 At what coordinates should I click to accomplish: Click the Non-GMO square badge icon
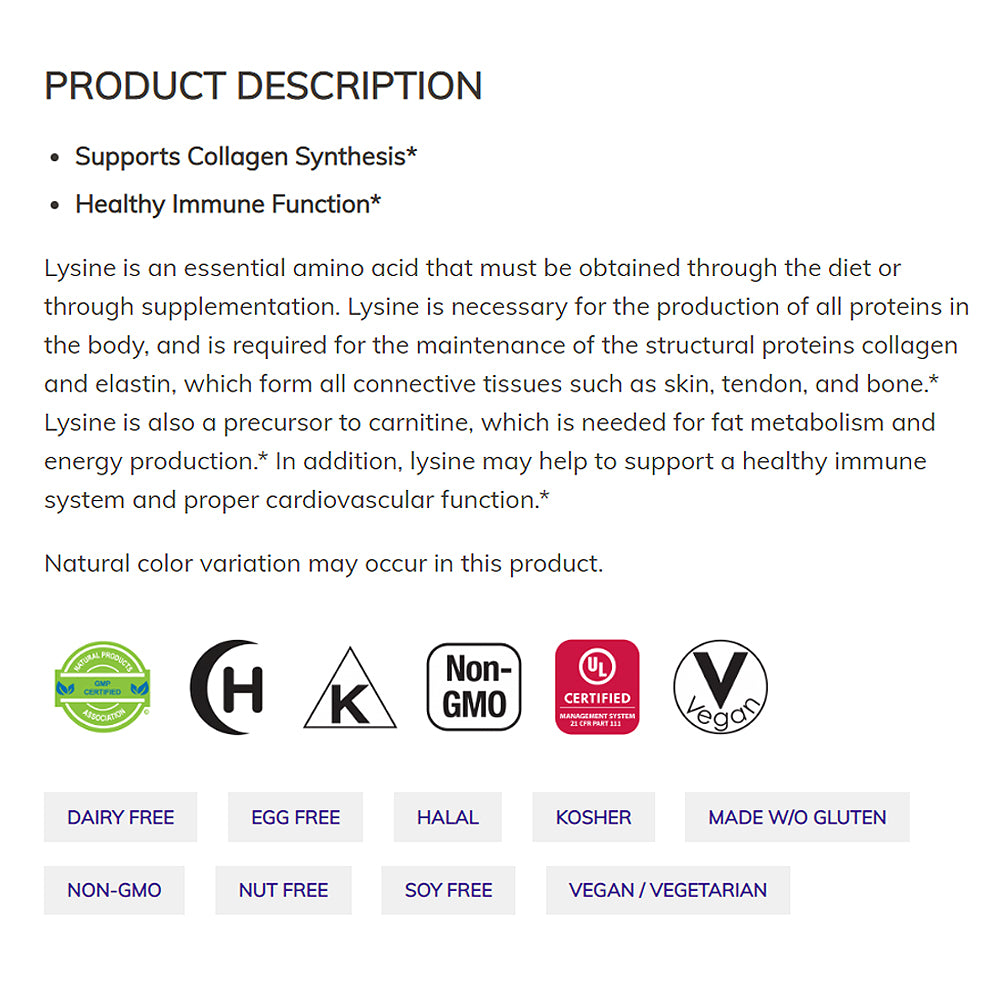coord(474,687)
